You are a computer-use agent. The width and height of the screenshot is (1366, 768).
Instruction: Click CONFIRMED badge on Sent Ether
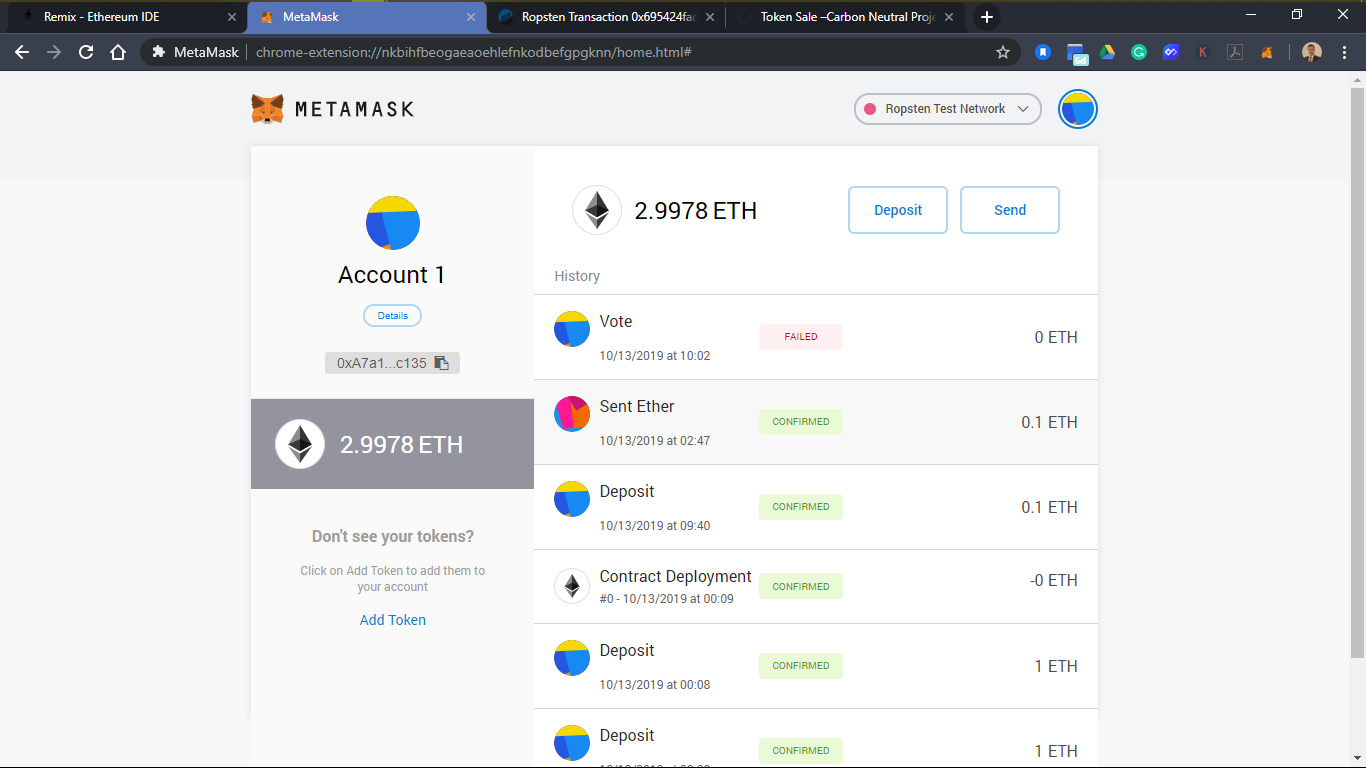[801, 422]
